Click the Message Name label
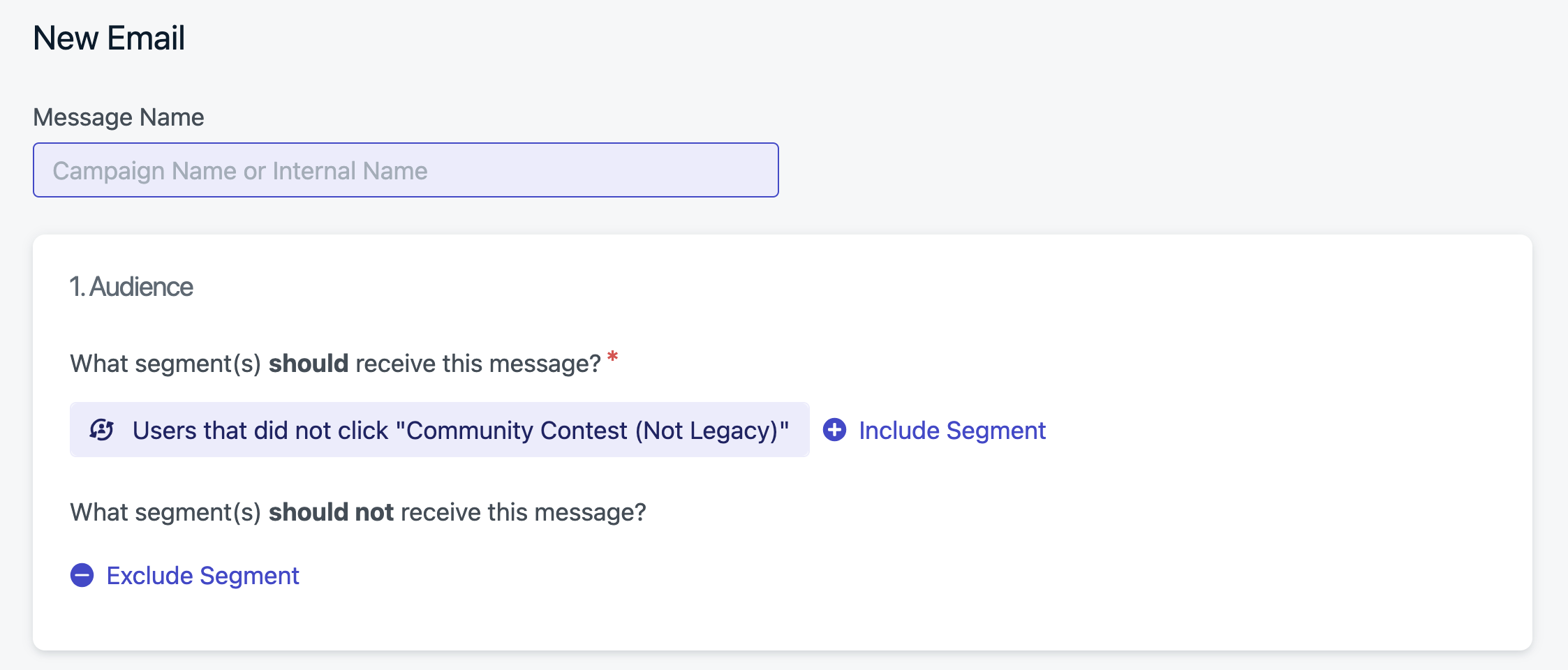 (119, 117)
